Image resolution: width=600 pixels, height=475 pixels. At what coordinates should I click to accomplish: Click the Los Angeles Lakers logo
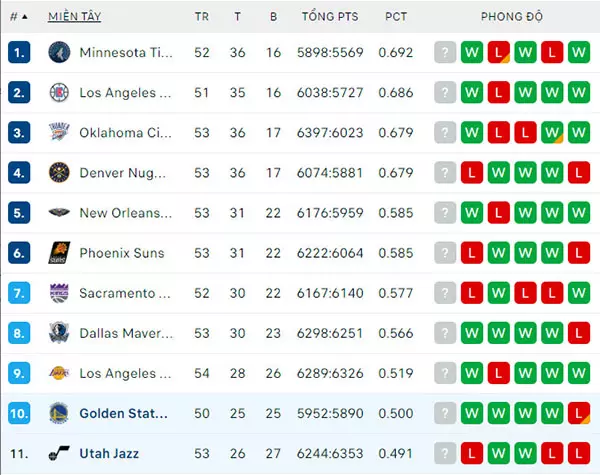pyautogui.click(x=59, y=373)
